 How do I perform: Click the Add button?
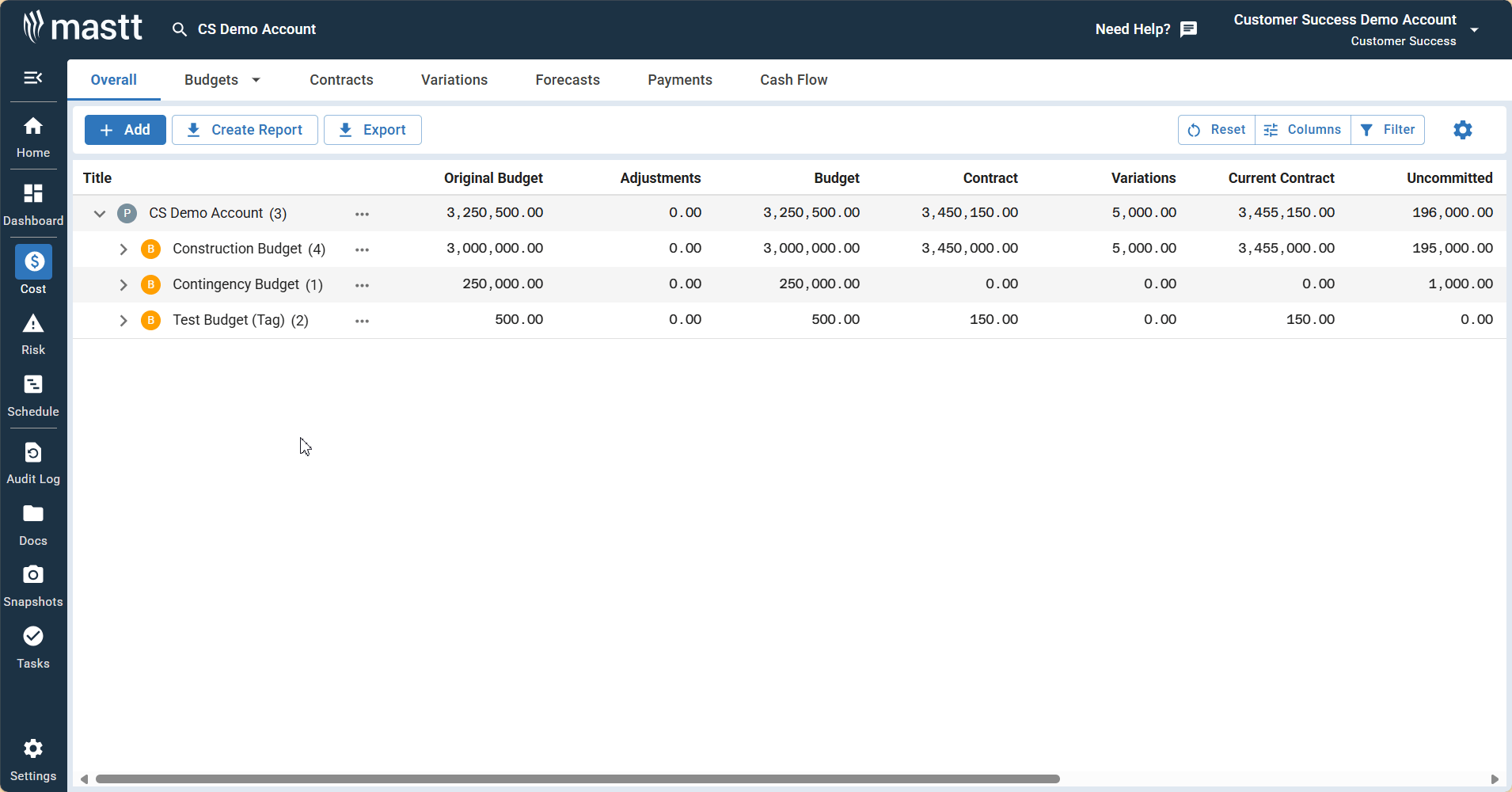pyautogui.click(x=125, y=130)
